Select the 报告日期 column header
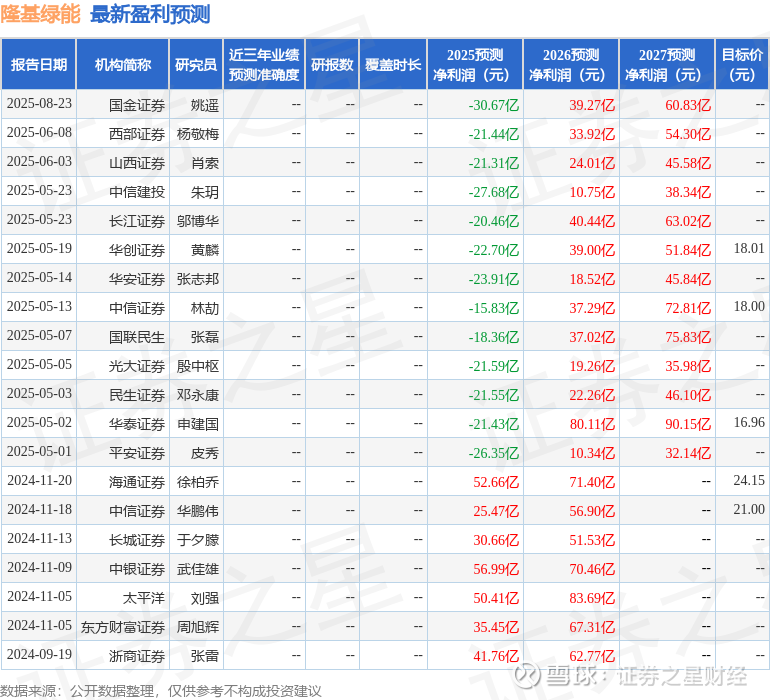 (39, 64)
